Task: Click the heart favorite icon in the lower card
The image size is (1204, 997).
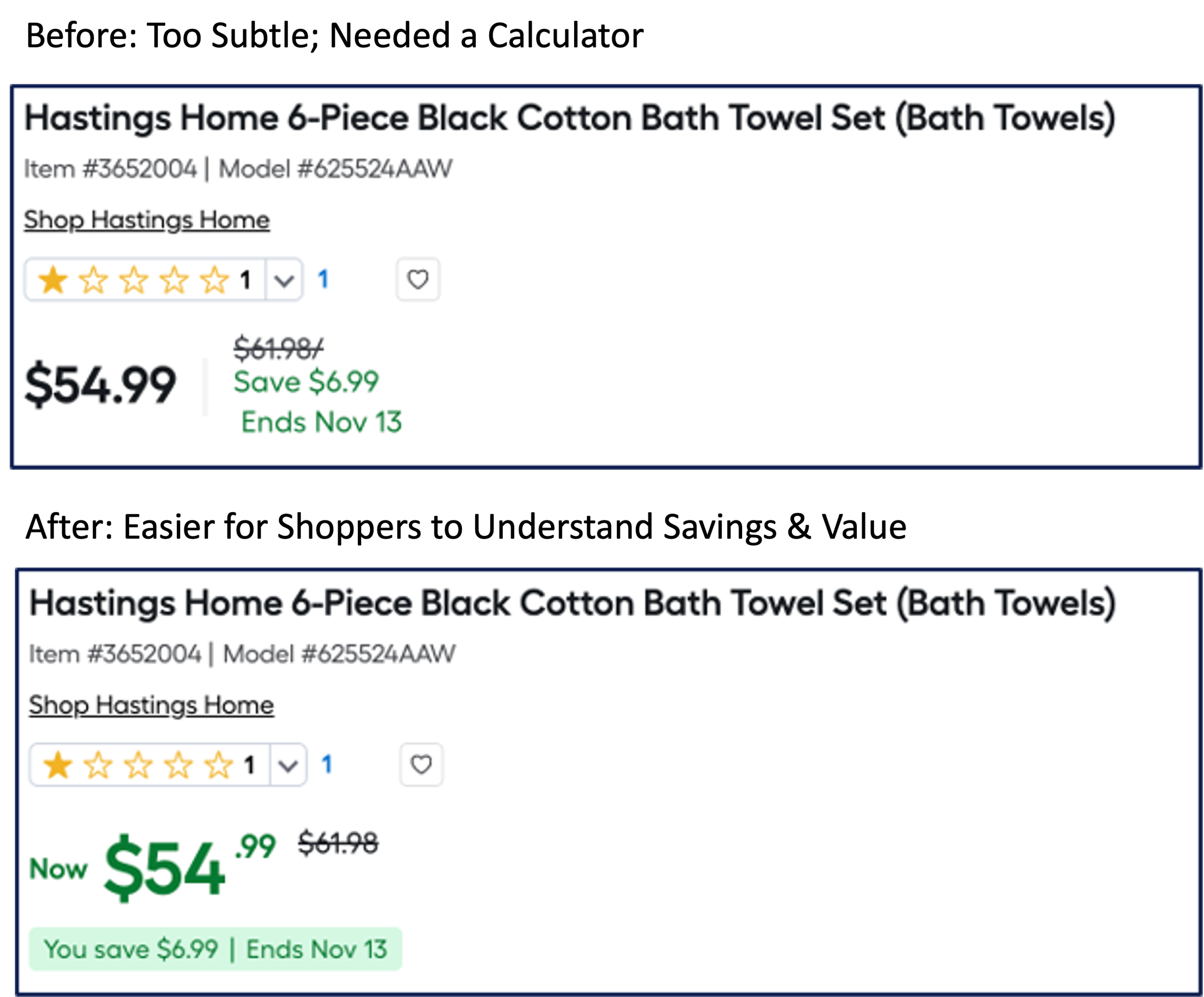Action: (x=421, y=764)
